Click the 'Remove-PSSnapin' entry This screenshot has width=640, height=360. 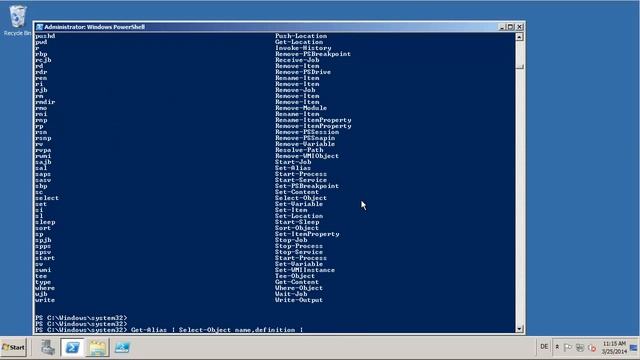305,138
